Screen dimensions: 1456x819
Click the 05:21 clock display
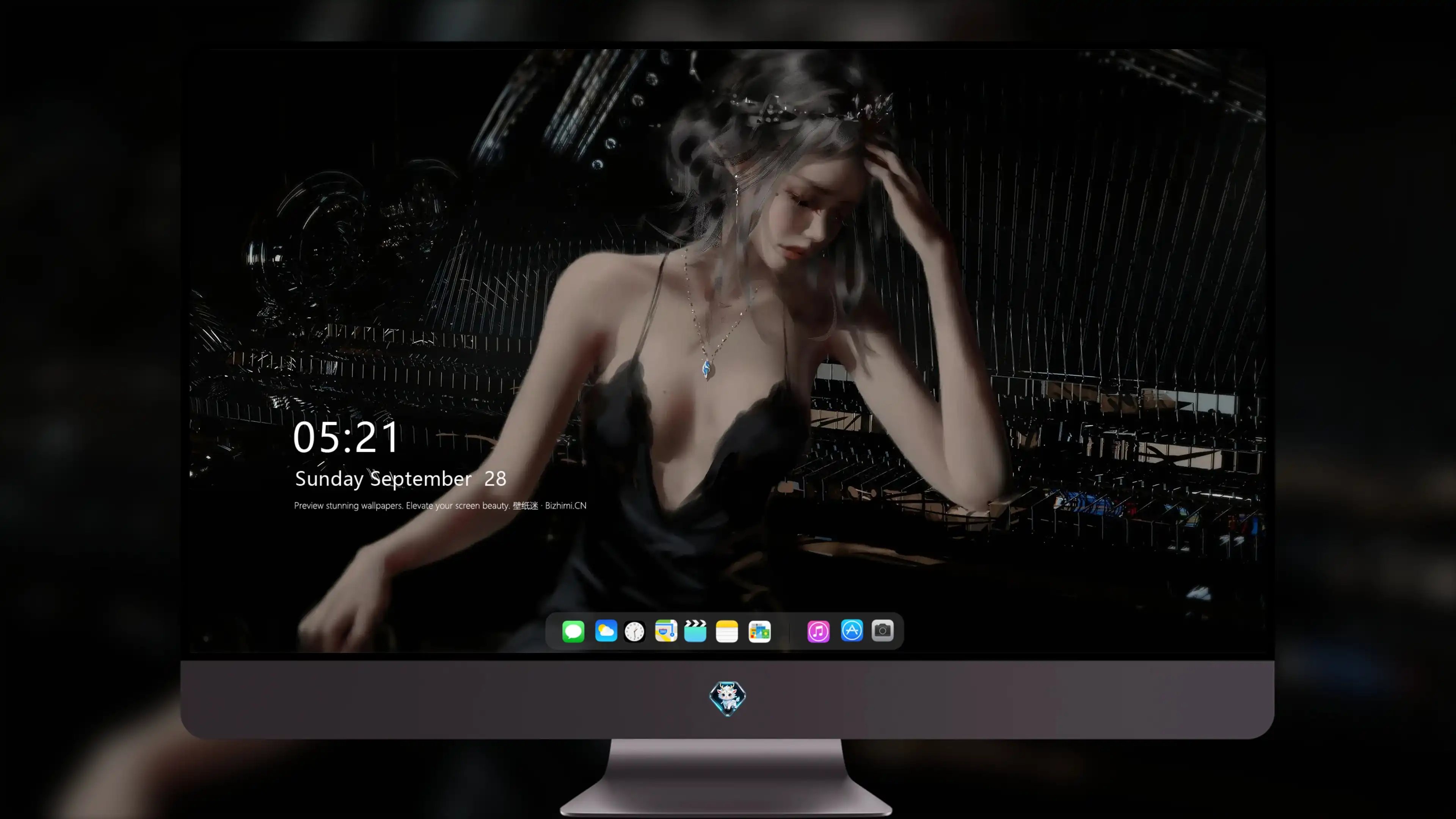point(346,438)
